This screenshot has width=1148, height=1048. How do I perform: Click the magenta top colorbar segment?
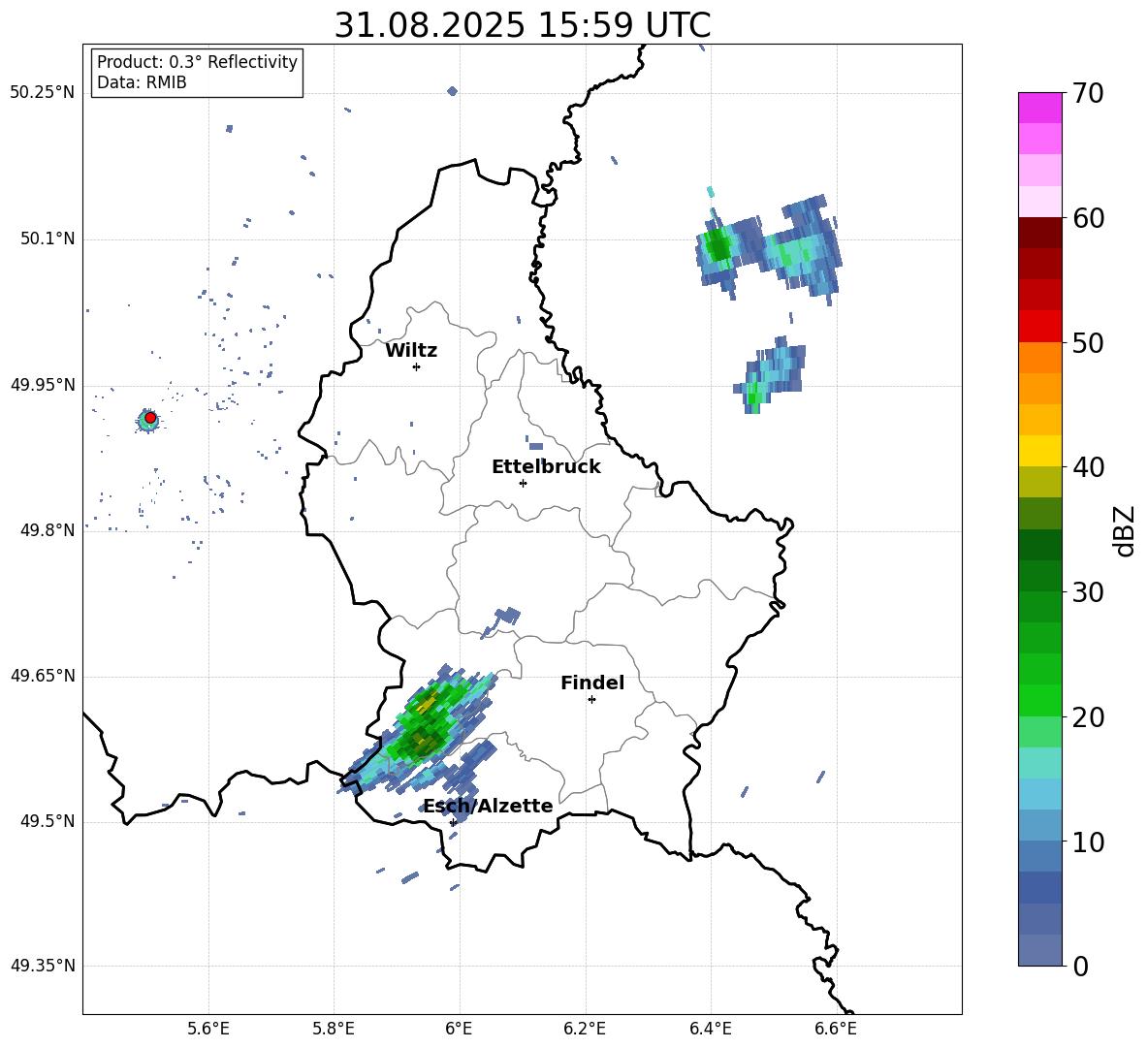(x=1040, y=109)
